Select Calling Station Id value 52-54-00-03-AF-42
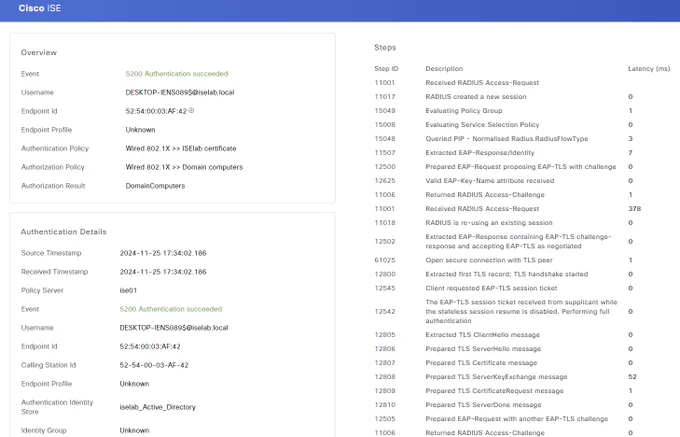This screenshot has height=437, width=680. (154, 365)
